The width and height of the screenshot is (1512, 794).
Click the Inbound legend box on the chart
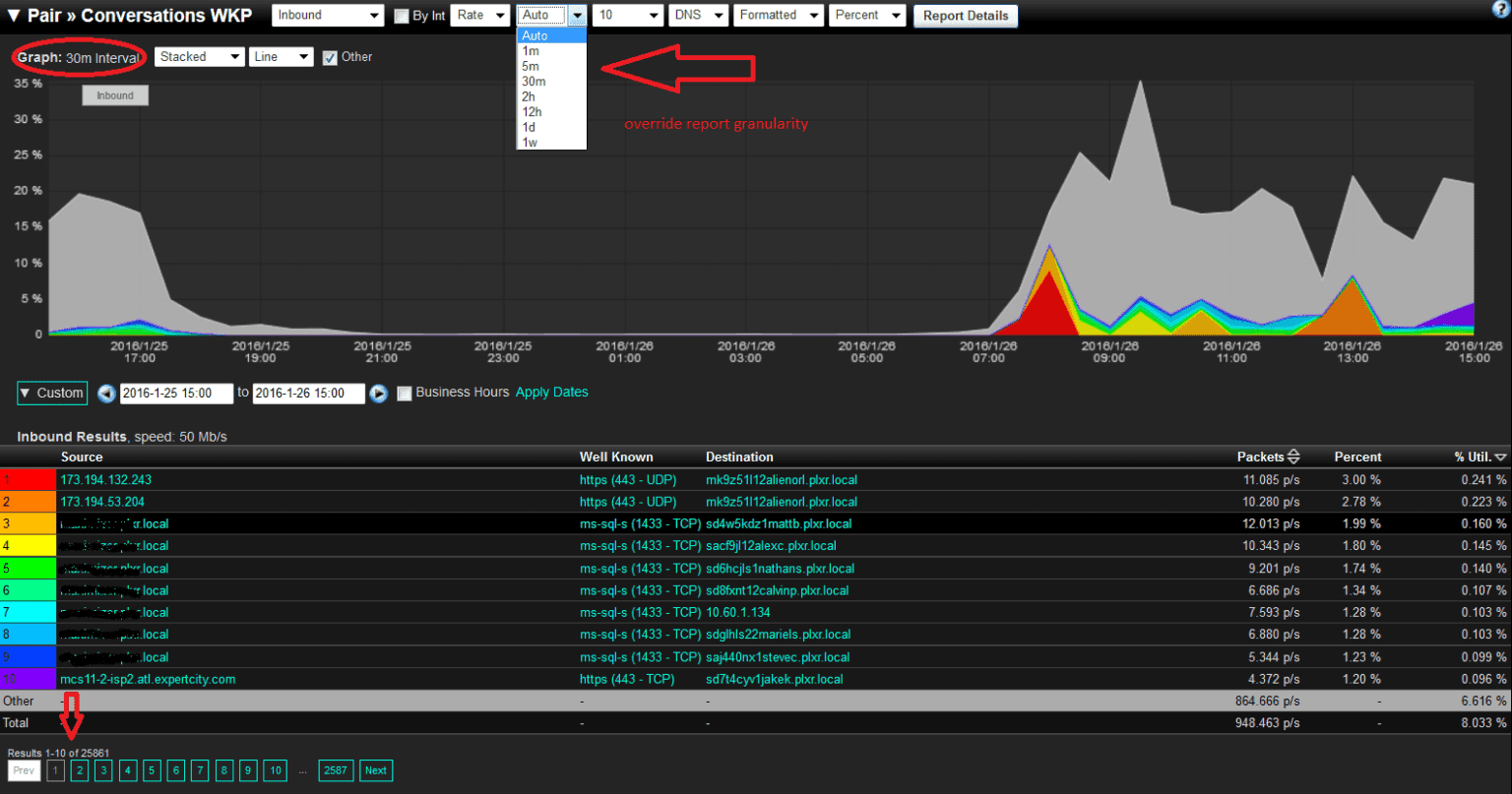pyautogui.click(x=114, y=94)
